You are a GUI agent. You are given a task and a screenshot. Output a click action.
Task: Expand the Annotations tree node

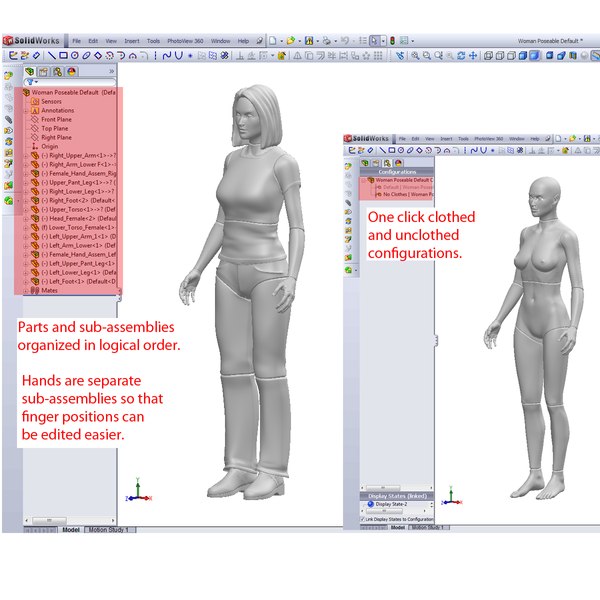coord(26,111)
